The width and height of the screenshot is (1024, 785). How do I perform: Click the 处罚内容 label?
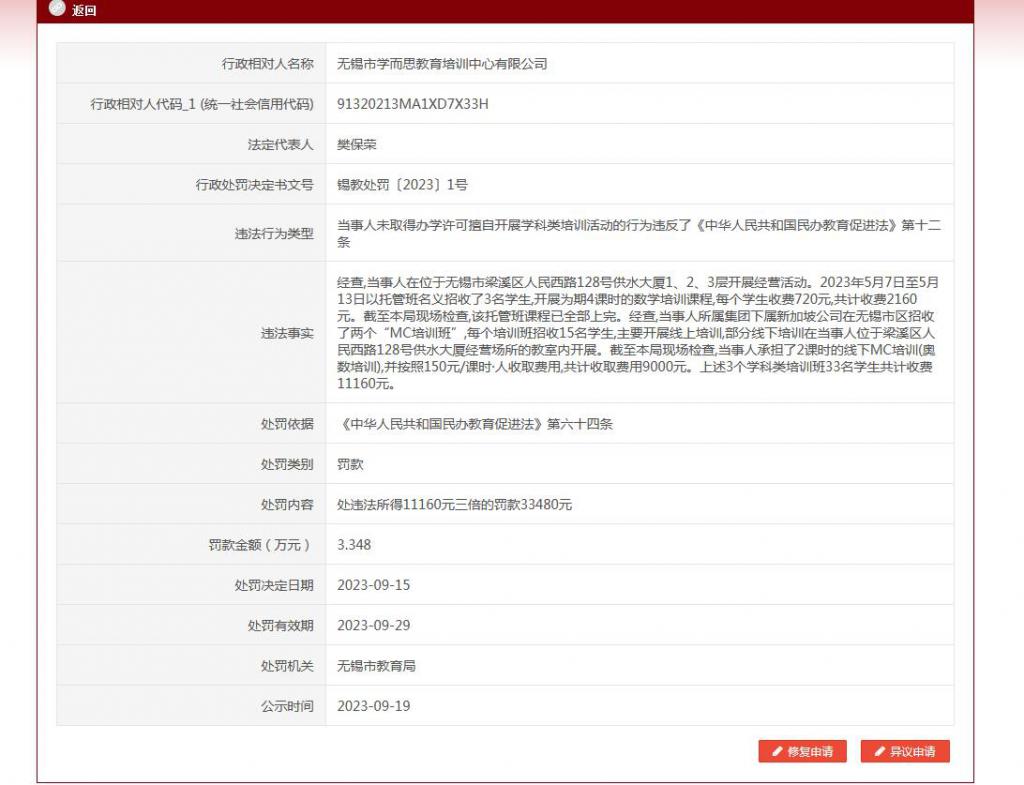tap(287, 504)
